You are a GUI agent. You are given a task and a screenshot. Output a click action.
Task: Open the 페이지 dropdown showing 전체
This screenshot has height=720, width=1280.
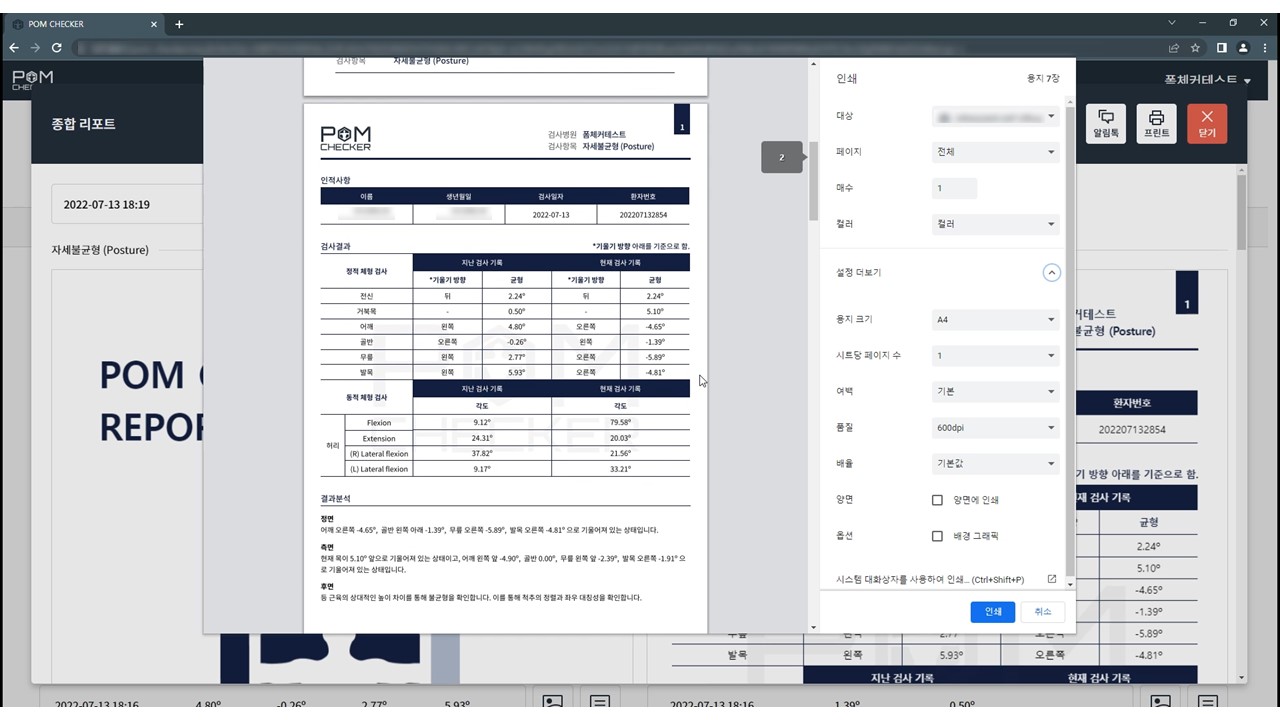[x=995, y=152]
